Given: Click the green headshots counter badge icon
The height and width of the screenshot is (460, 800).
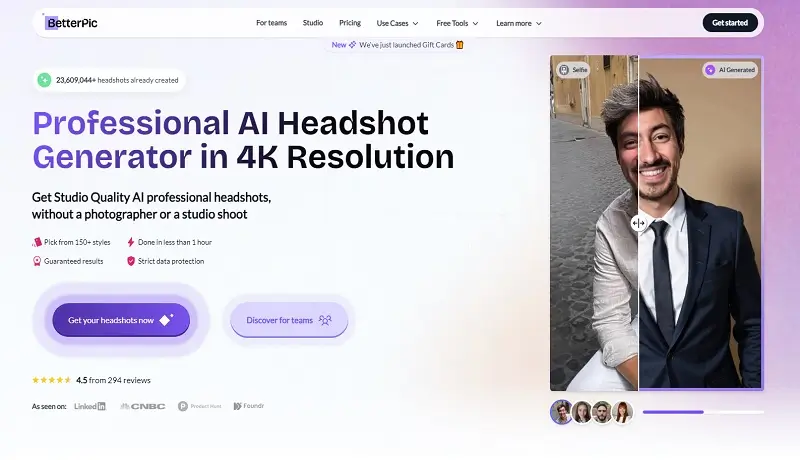Looking at the screenshot, I should (44, 80).
